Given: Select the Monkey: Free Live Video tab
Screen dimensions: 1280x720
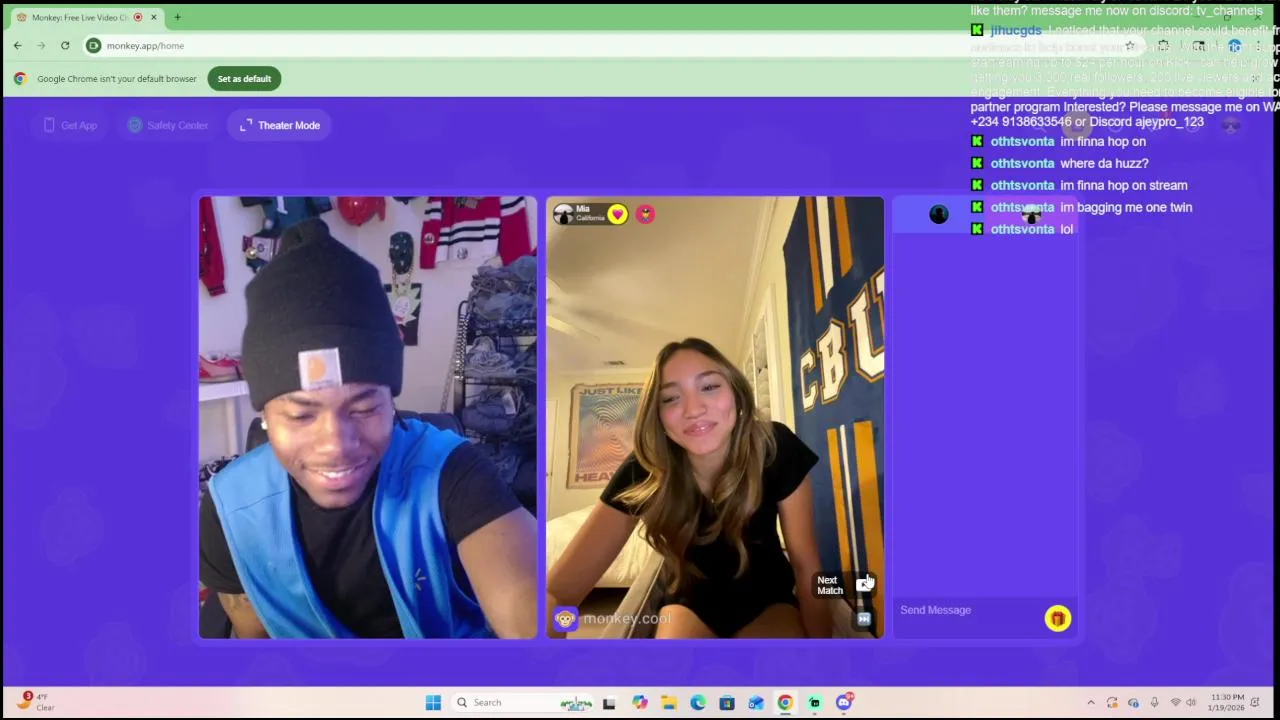Looking at the screenshot, I should tap(85, 17).
